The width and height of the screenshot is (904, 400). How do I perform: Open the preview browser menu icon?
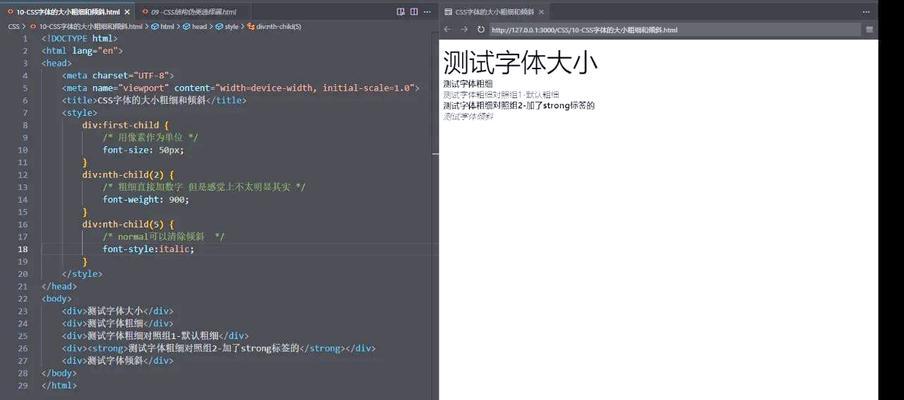click(x=869, y=29)
